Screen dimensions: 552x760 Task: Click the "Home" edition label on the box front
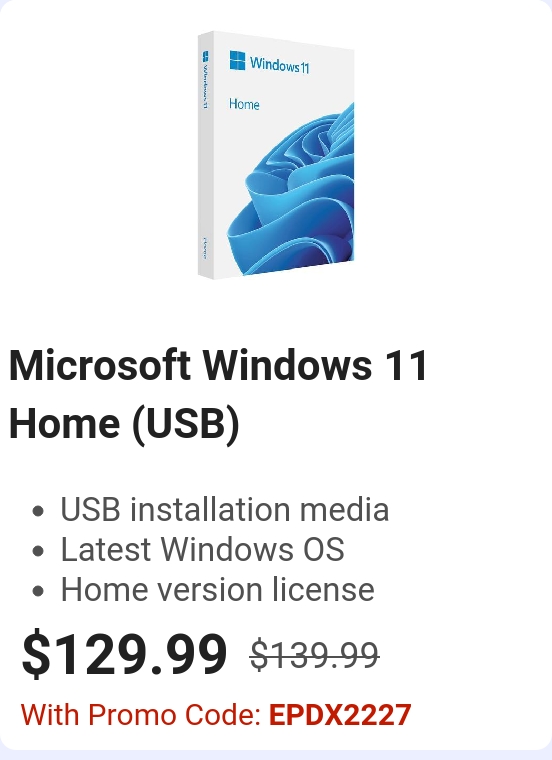coord(244,104)
